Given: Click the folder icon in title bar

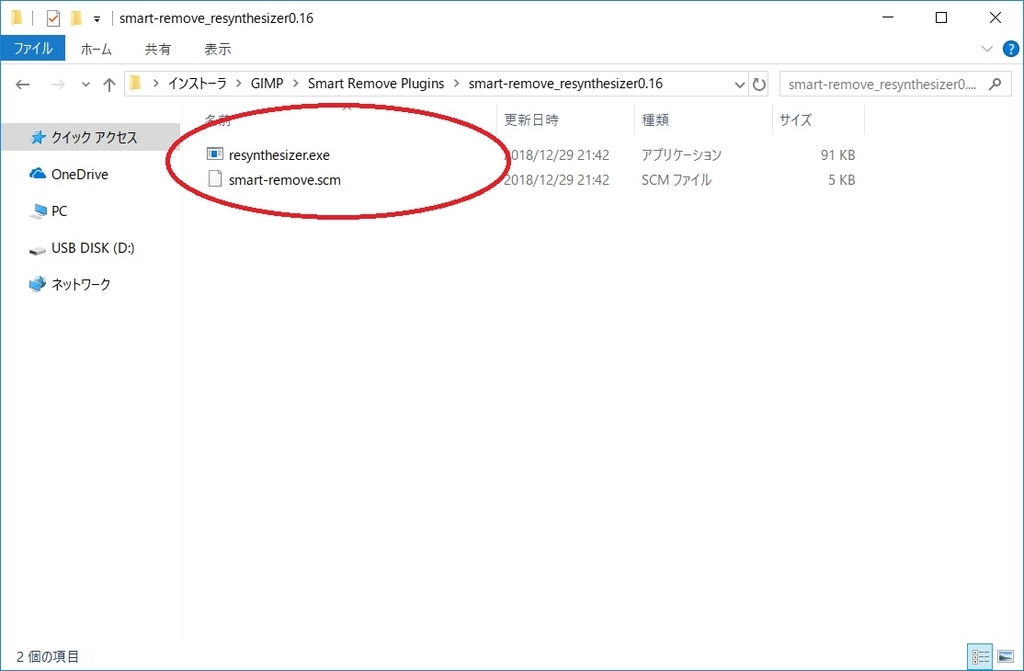Looking at the screenshot, I should click(x=17, y=18).
